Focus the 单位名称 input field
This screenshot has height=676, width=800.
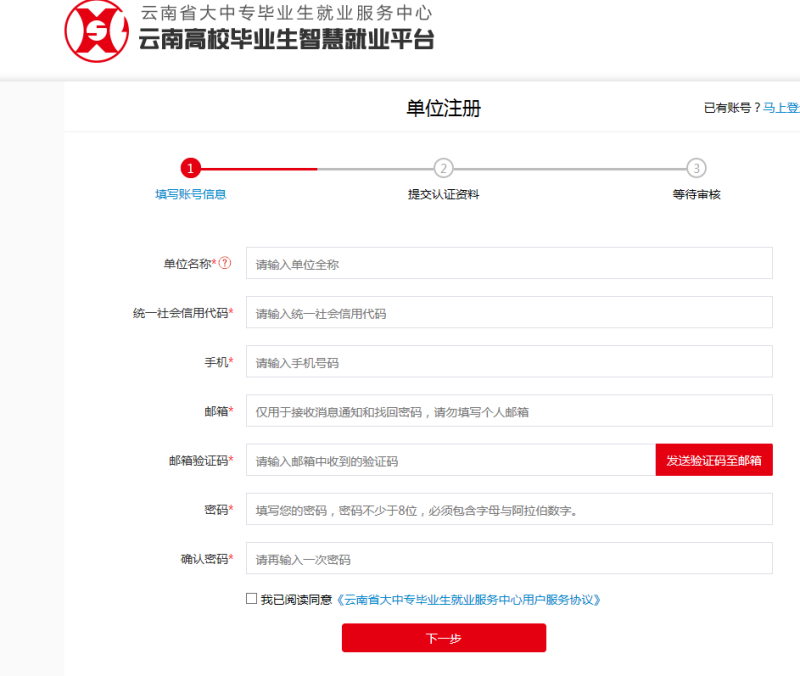point(509,264)
